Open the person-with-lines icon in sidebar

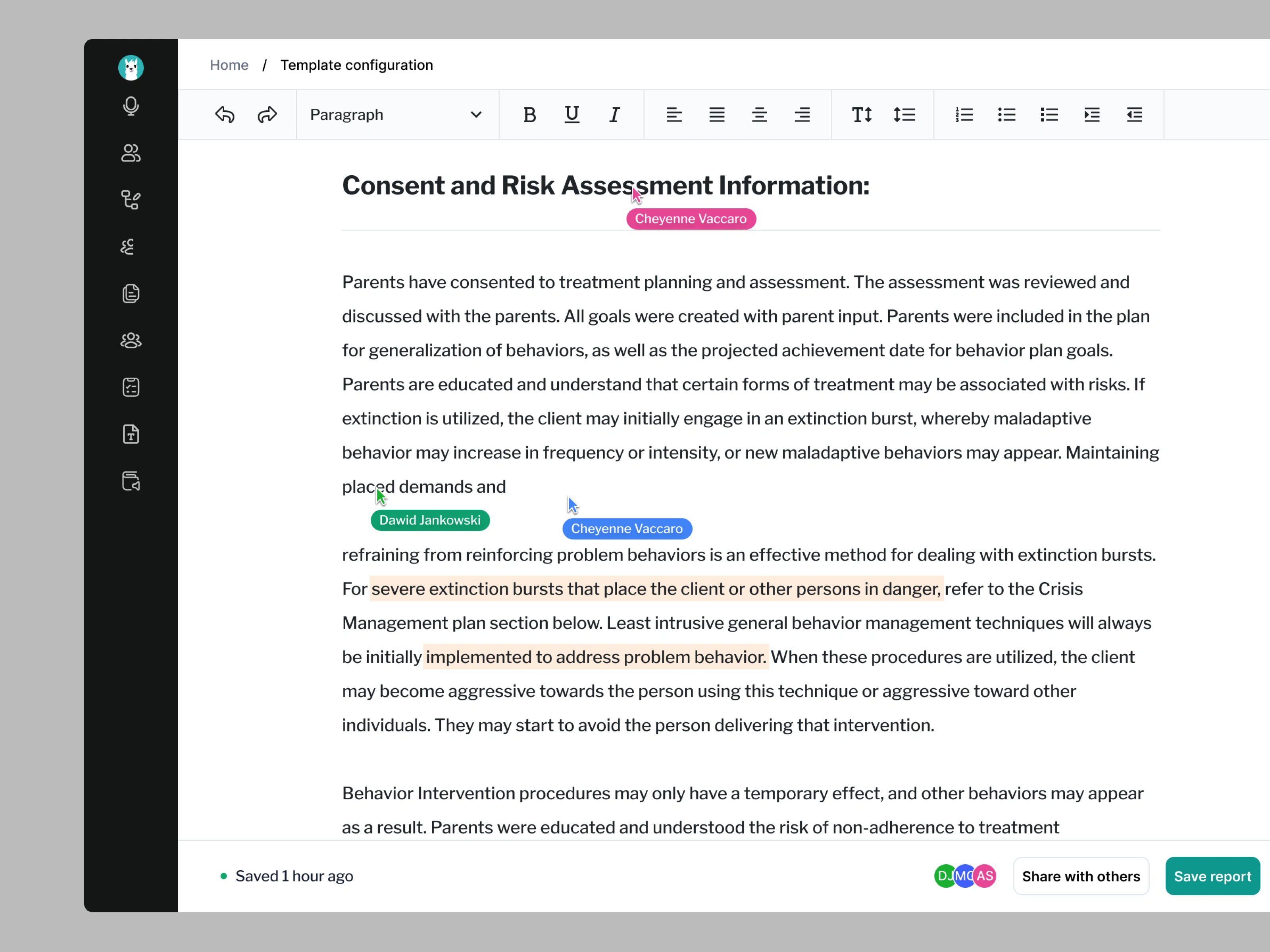coord(127,247)
